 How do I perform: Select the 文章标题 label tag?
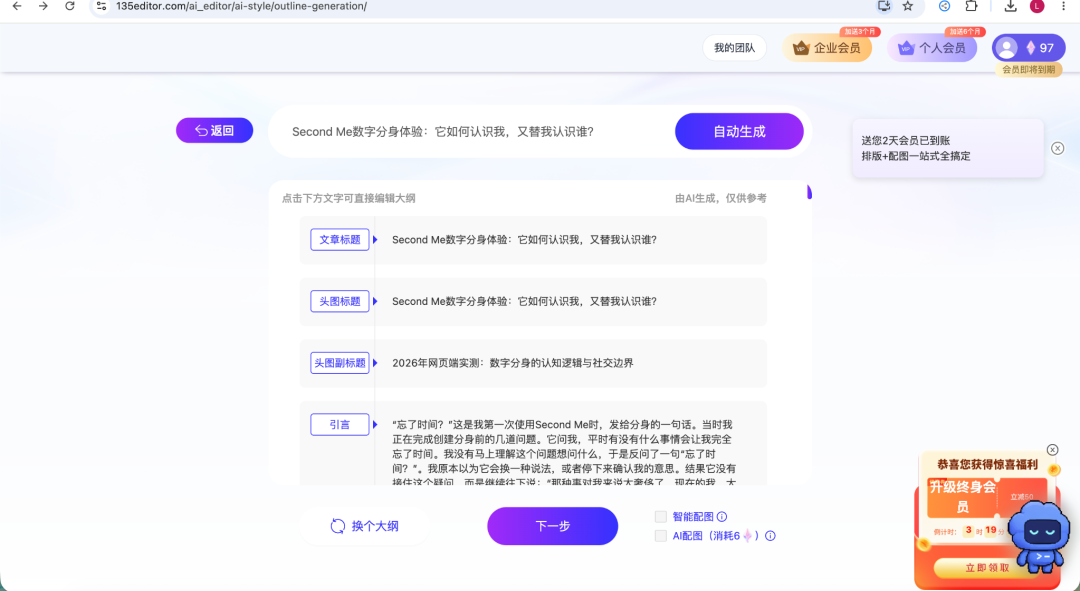340,239
